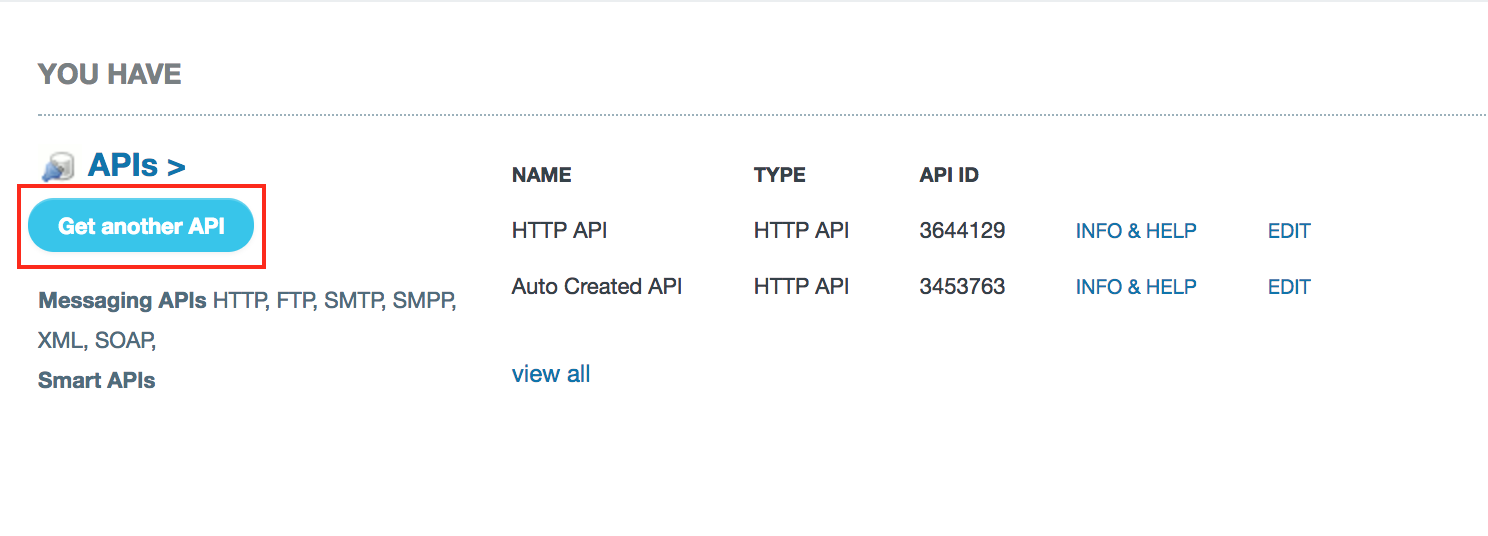Open INFO & HELP for Auto Created API
The height and width of the screenshot is (536, 1488).
click(x=1136, y=287)
